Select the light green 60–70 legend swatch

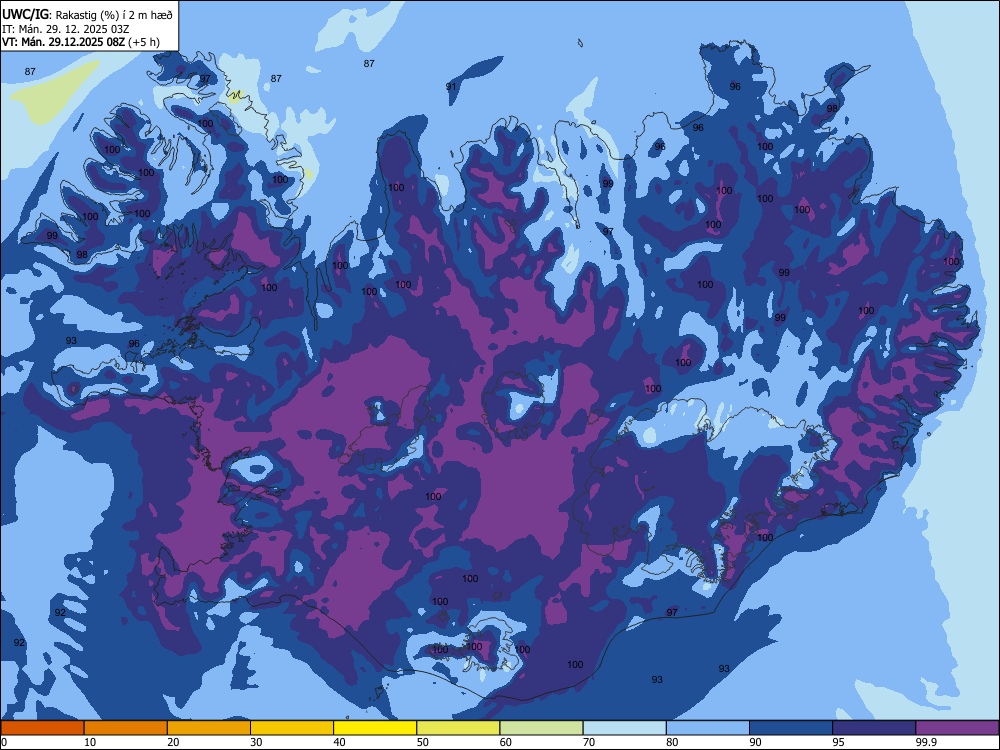[541, 728]
